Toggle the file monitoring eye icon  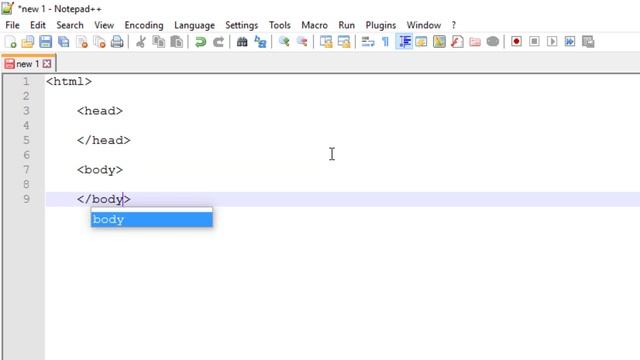(493, 42)
